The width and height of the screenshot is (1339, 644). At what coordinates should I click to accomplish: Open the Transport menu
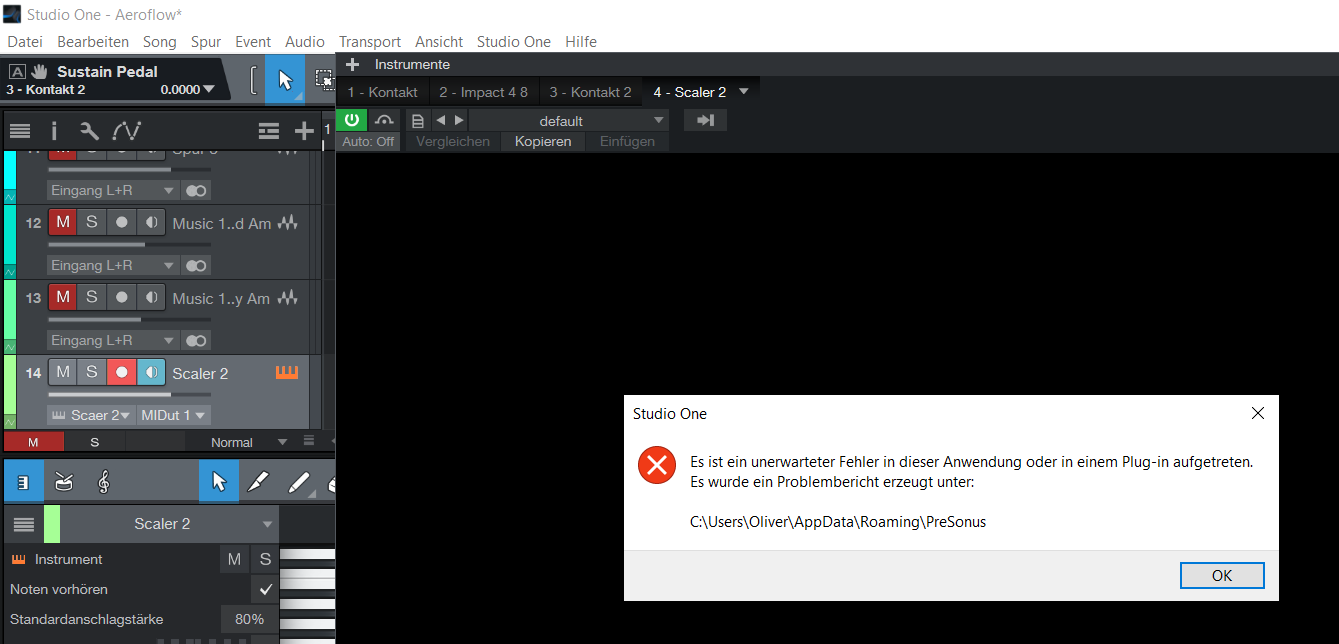point(370,41)
